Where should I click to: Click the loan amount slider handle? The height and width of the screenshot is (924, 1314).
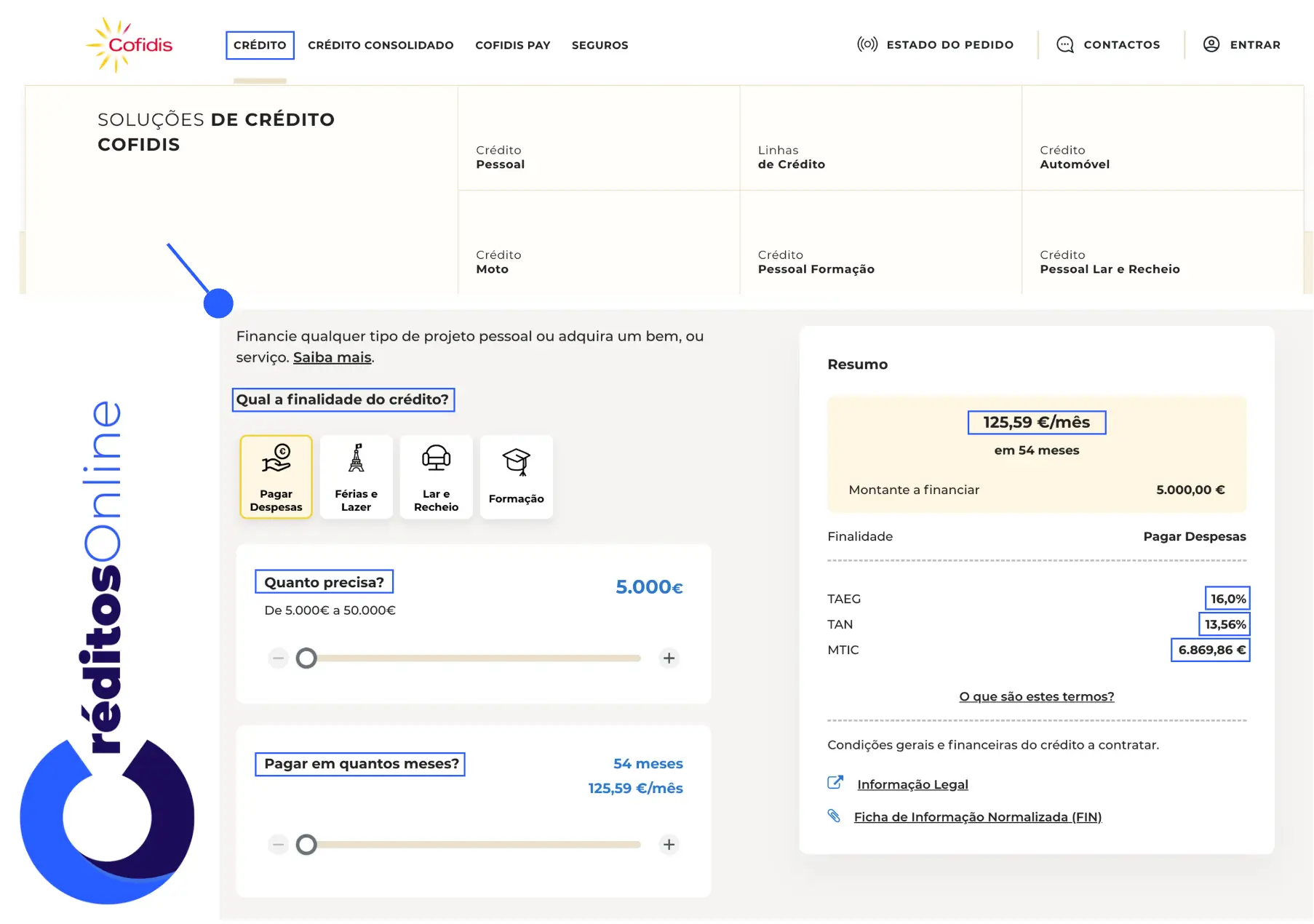pyautogui.click(x=306, y=658)
